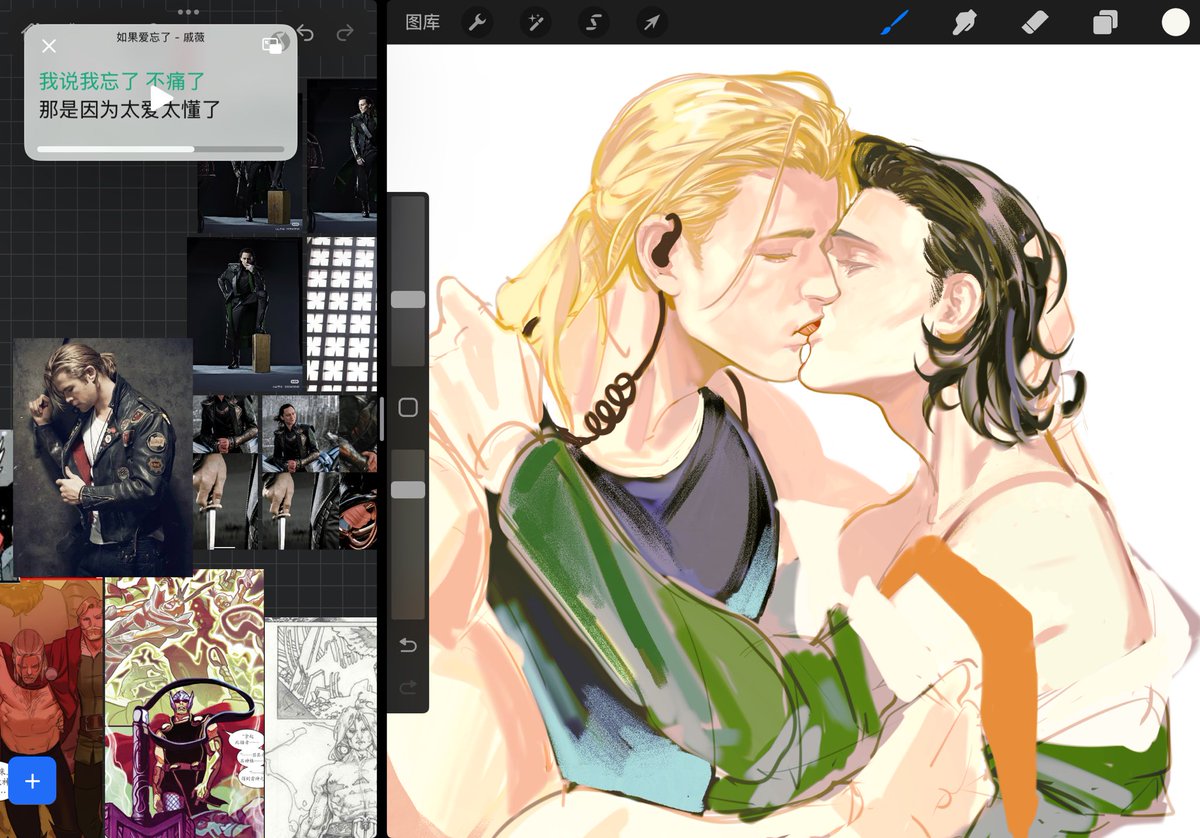1200x838 pixels.
Task: Tap the square Modify button in sidebar
Action: (408, 407)
